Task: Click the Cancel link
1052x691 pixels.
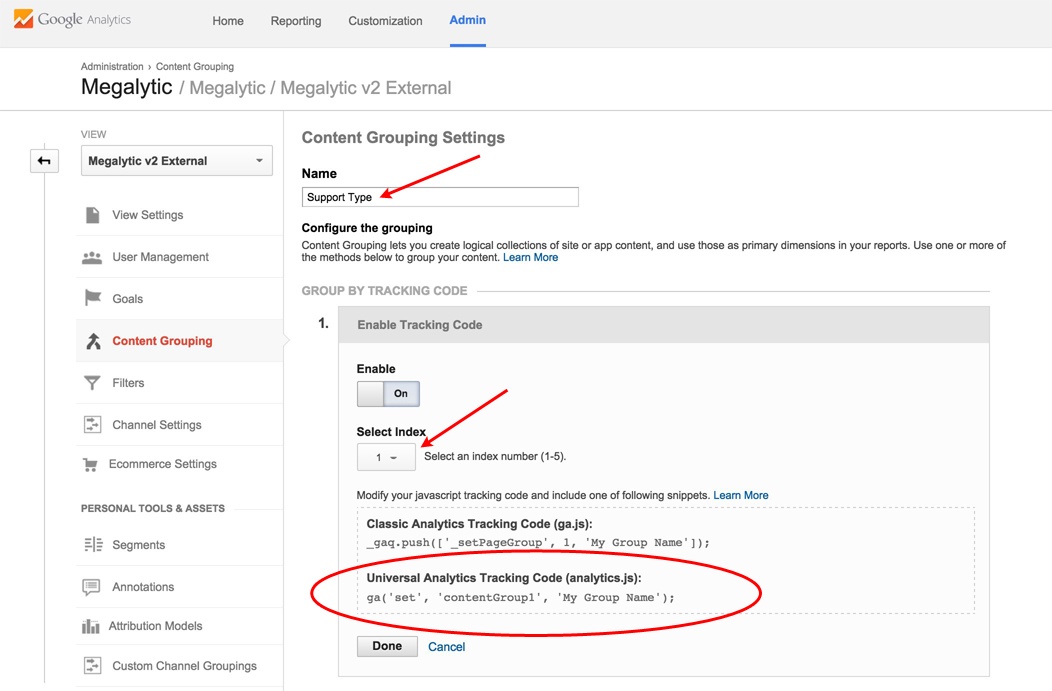Action: coord(446,647)
